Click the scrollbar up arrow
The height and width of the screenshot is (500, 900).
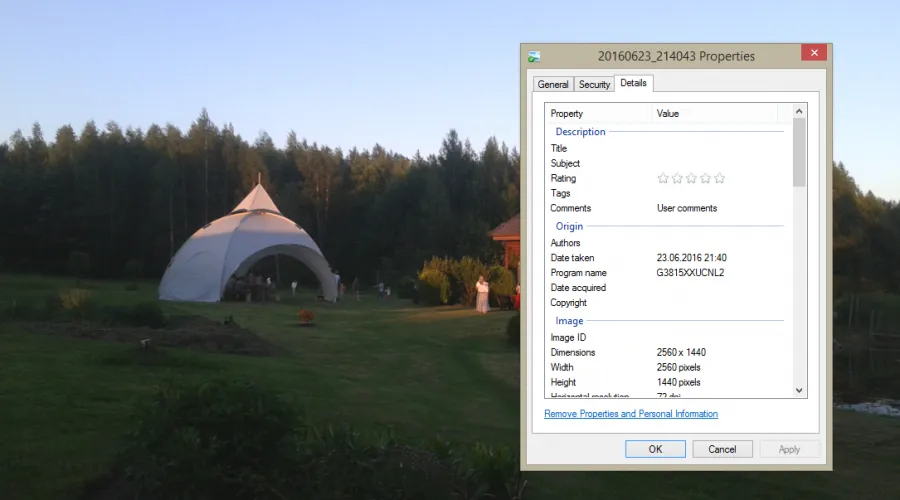point(799,111)
